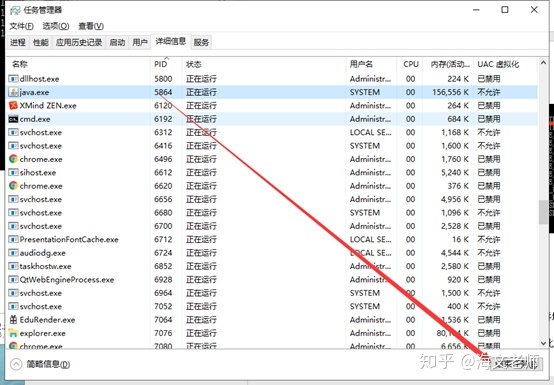Screen dimensions: 554x385
Task: Sort by the 内存(活动) column header
Action: click(x=449, y=64)
